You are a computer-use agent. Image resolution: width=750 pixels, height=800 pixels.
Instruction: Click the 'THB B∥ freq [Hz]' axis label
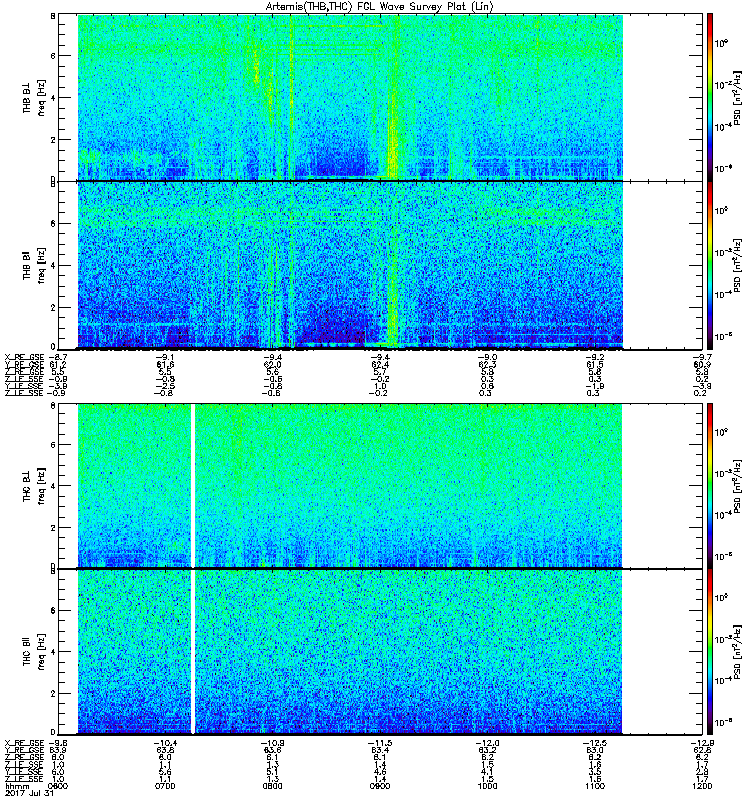point(34,265)
